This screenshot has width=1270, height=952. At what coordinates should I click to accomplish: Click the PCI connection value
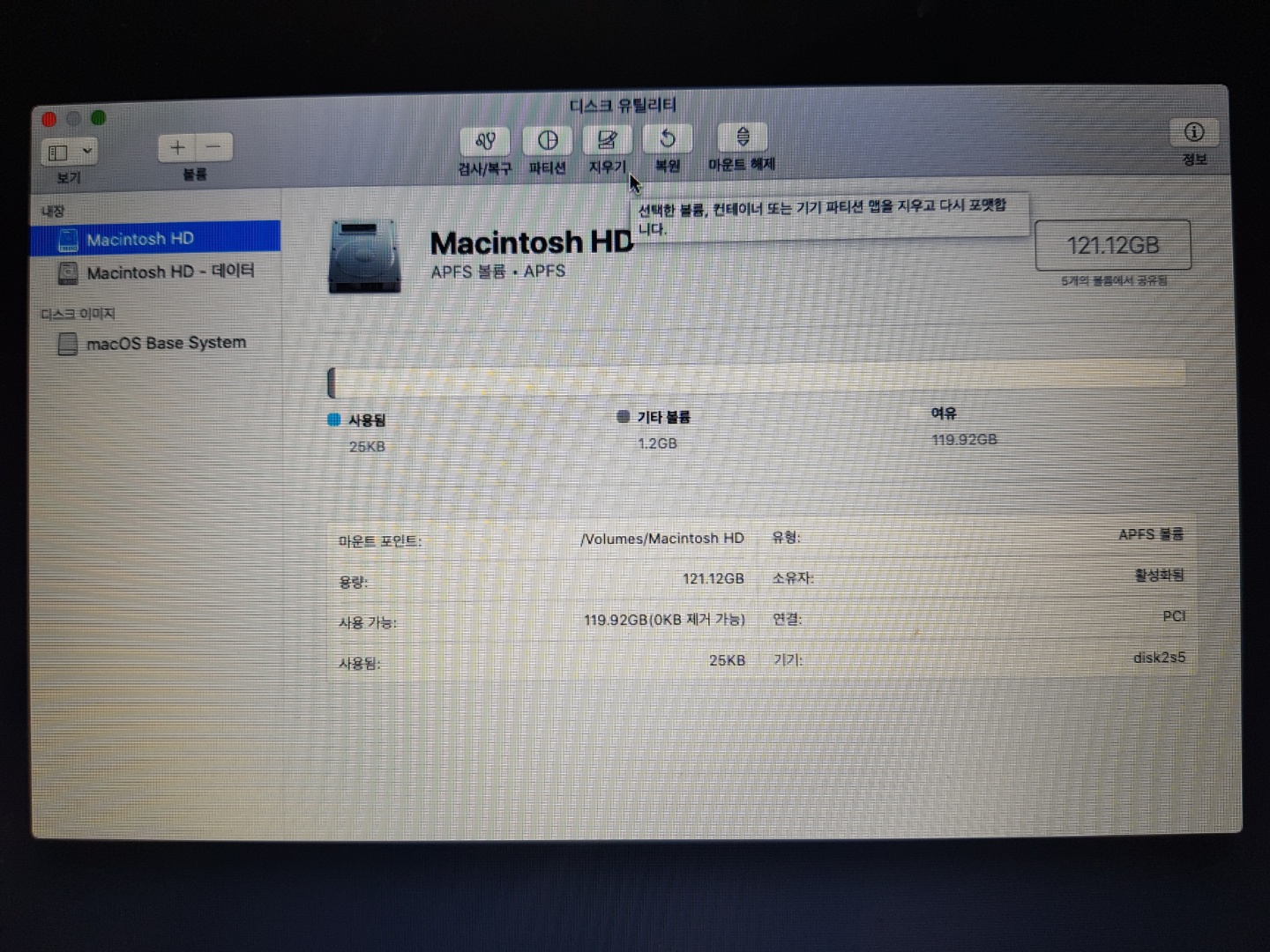point(1174,616)
